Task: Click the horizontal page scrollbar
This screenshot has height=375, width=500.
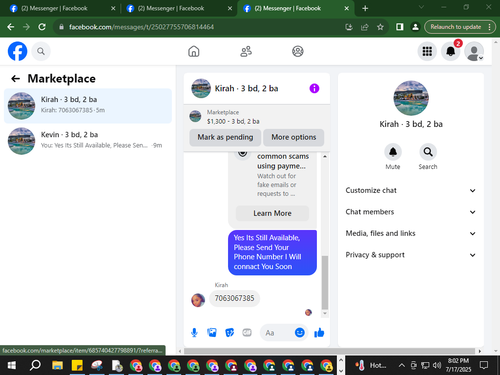Action: [329, 351]
